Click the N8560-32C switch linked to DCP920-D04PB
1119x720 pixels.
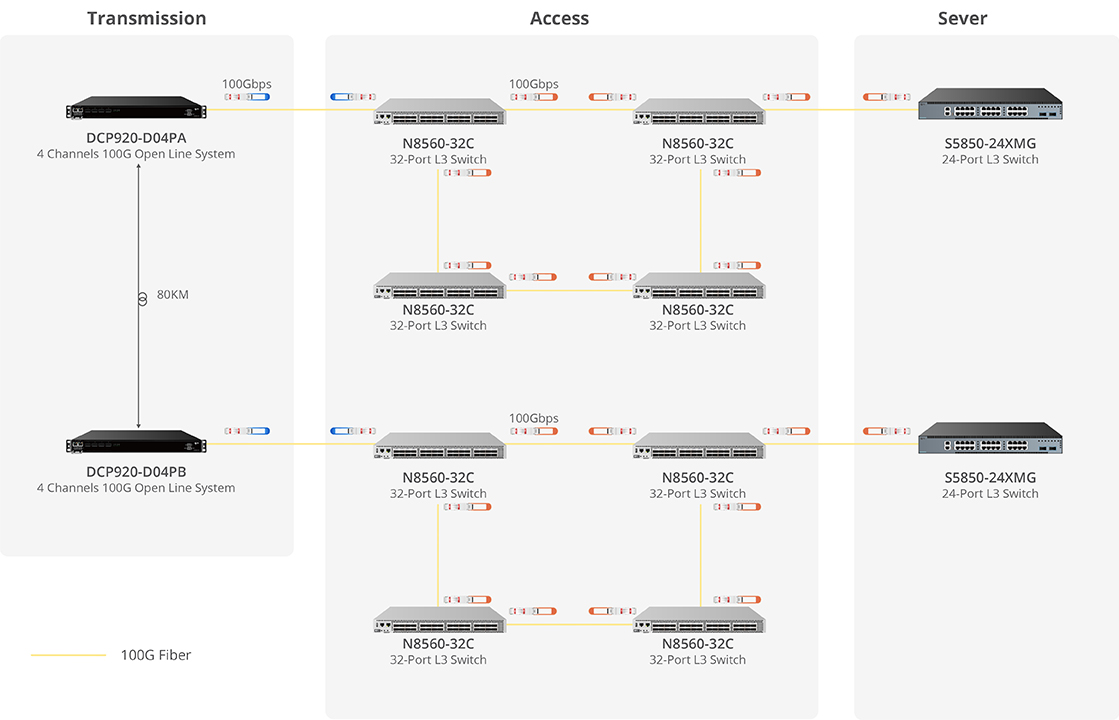click(439, 446)
